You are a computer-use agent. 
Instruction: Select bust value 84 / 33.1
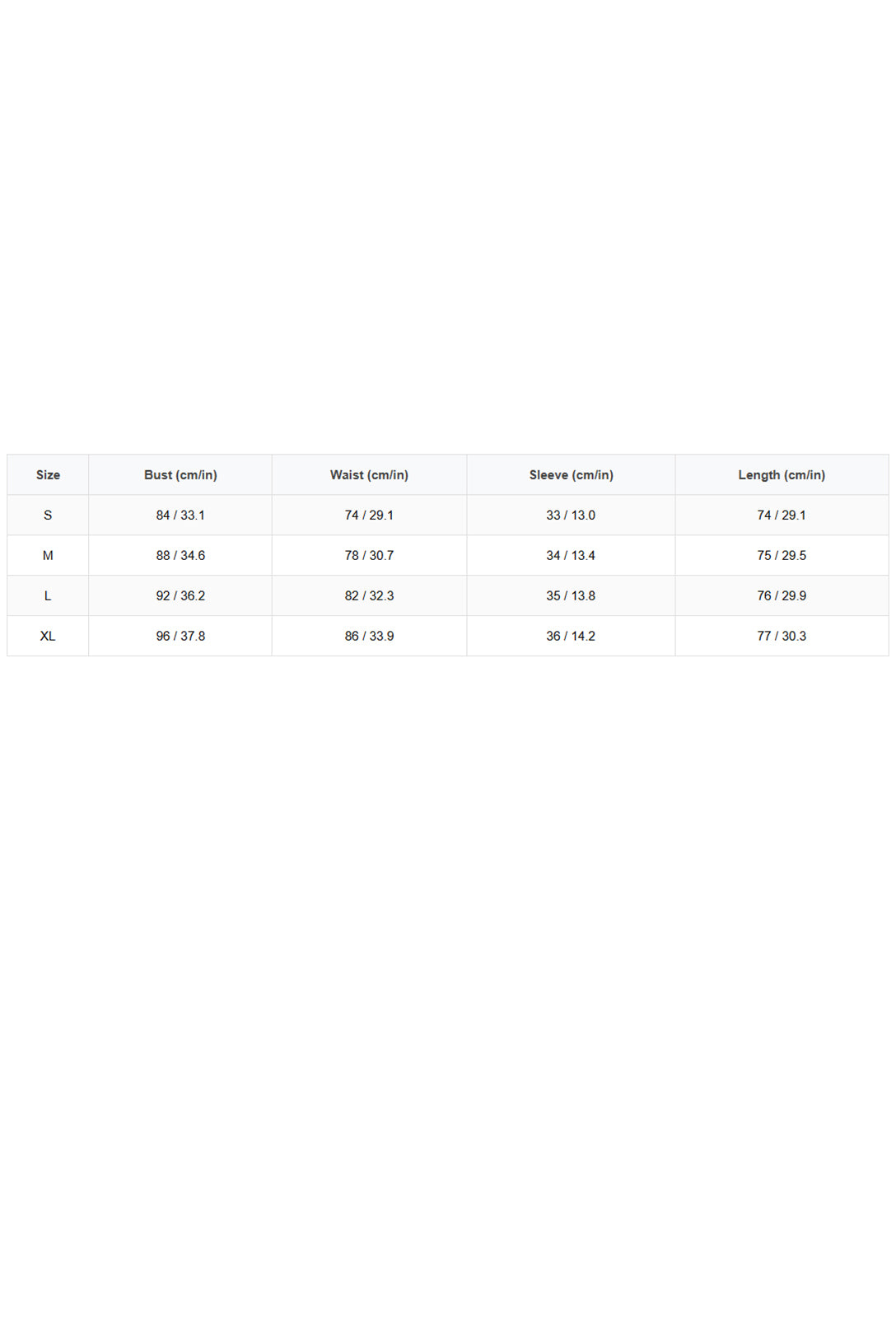(x=180, y=515)
